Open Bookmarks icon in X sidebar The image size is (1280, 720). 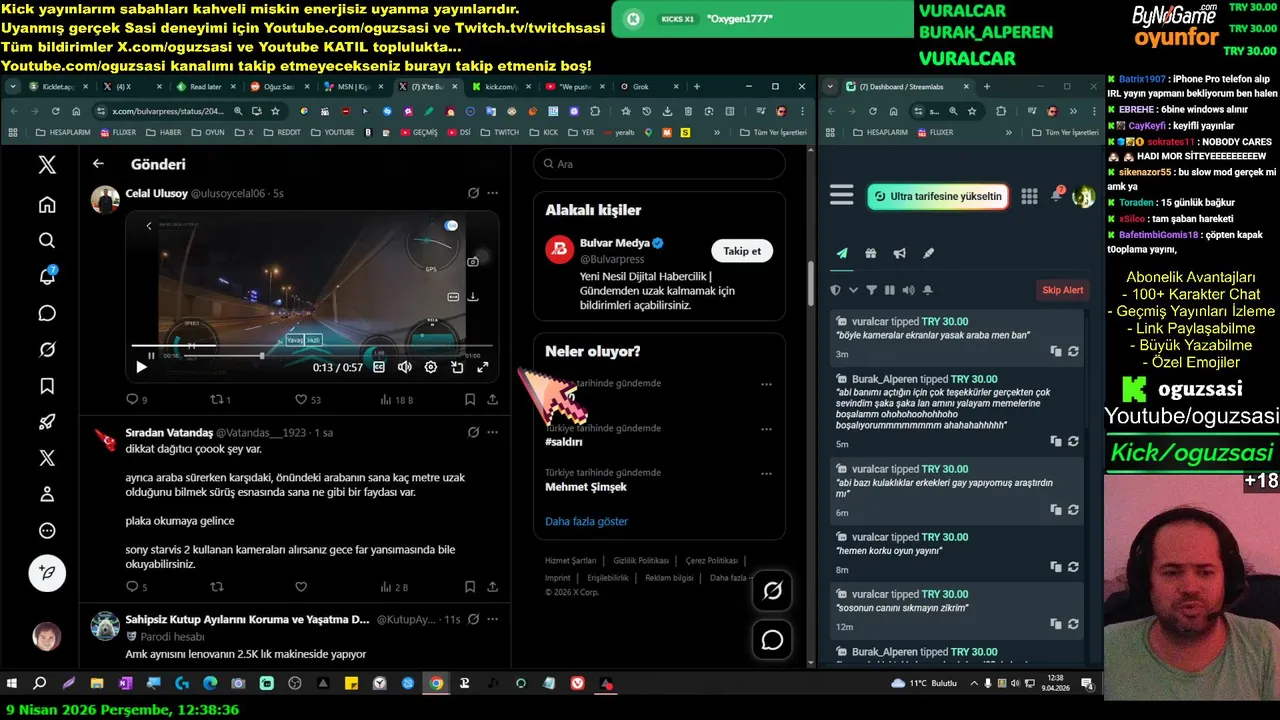pos(47,386)
